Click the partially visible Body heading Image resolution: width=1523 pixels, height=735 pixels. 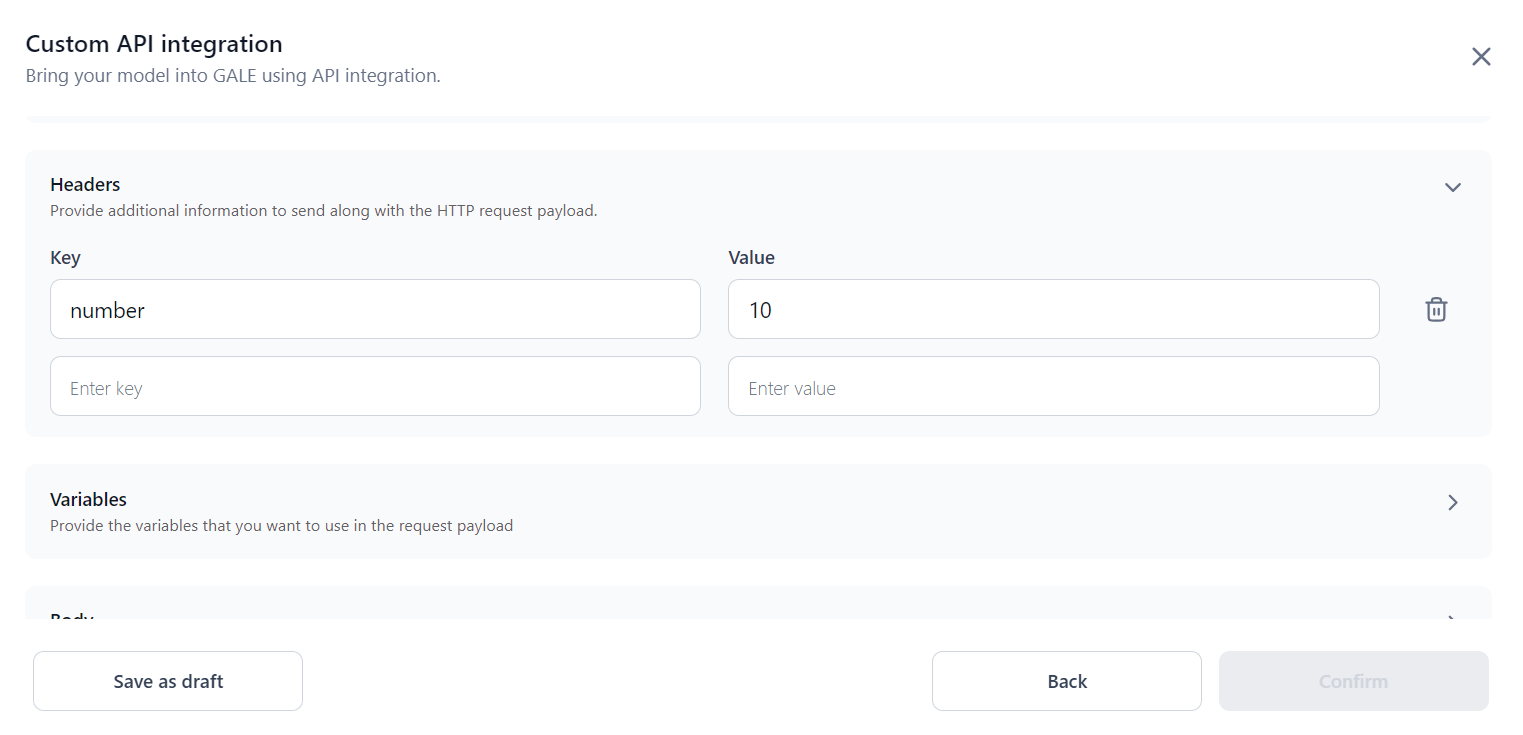click(x=72, y=615)
